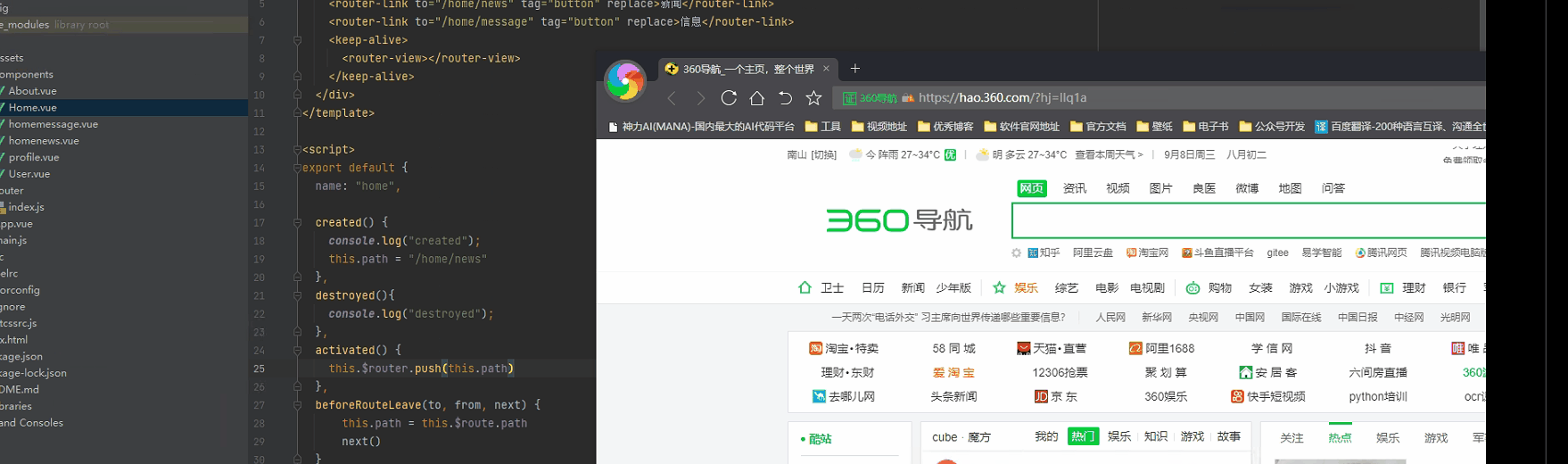Click the 360 browser colorful logo
Screen dimensions: 1568x464
pyautogui.click(x=625, y=81)
